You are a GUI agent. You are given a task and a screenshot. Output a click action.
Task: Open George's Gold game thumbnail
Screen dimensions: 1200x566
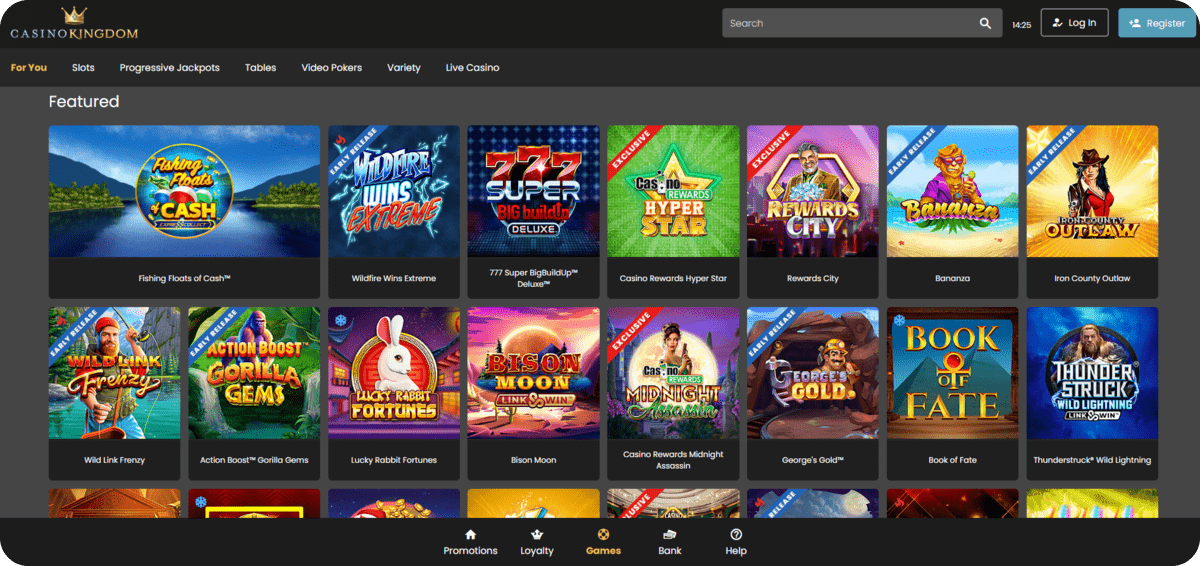pyautogui.click(x=813, y=373)
